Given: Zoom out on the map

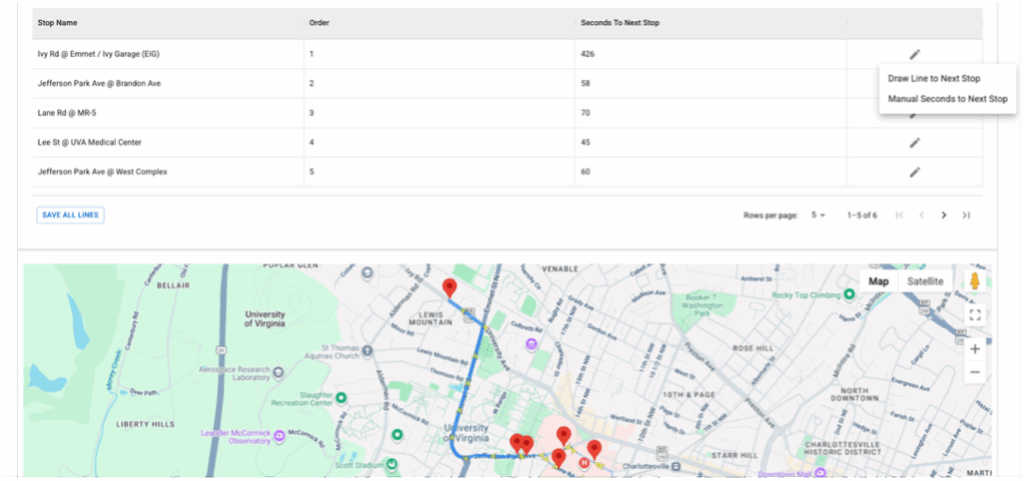Looking at the screenshot, I should pyautogui.click(x=974, y=373).
